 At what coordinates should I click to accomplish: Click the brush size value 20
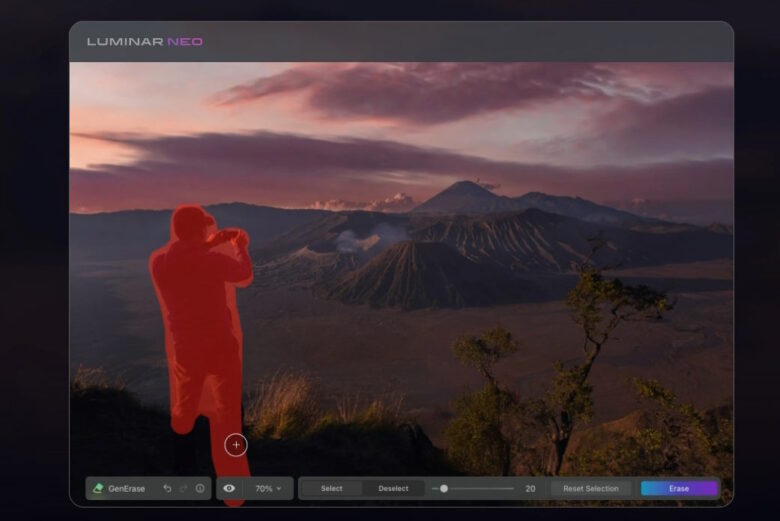click(x=530, y=489)
